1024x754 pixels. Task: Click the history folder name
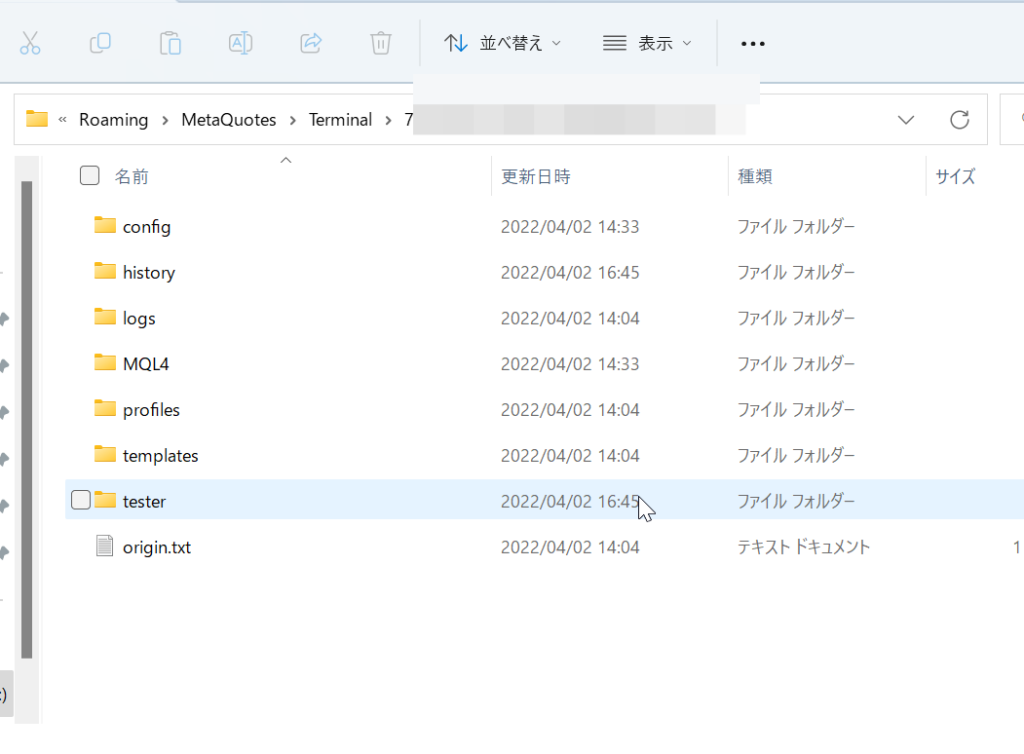[x=149, y=273]
